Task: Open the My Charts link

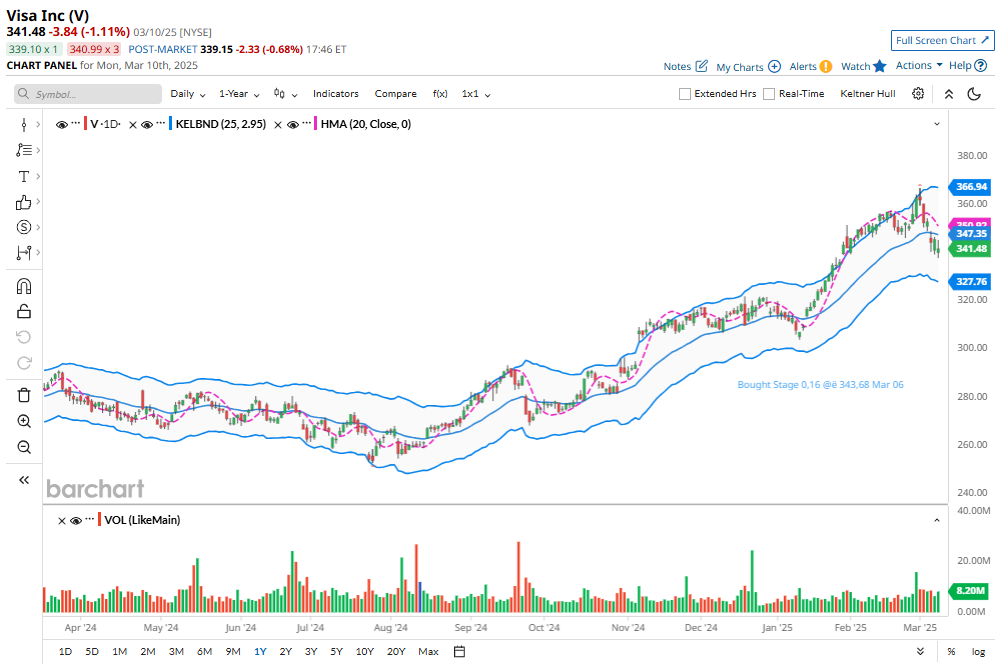Action: (x=747, y=67)
